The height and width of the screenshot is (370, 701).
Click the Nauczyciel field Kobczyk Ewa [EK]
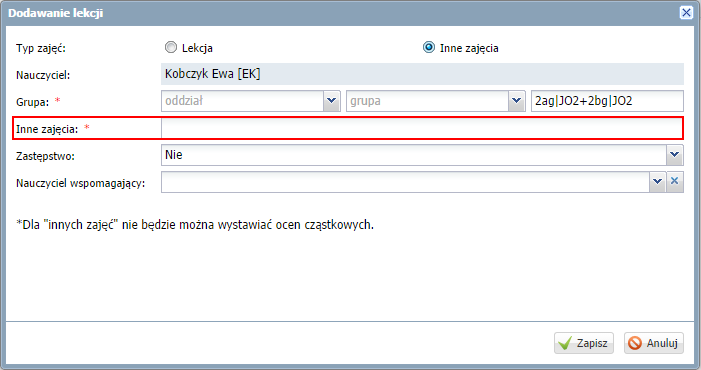(422, 74)
